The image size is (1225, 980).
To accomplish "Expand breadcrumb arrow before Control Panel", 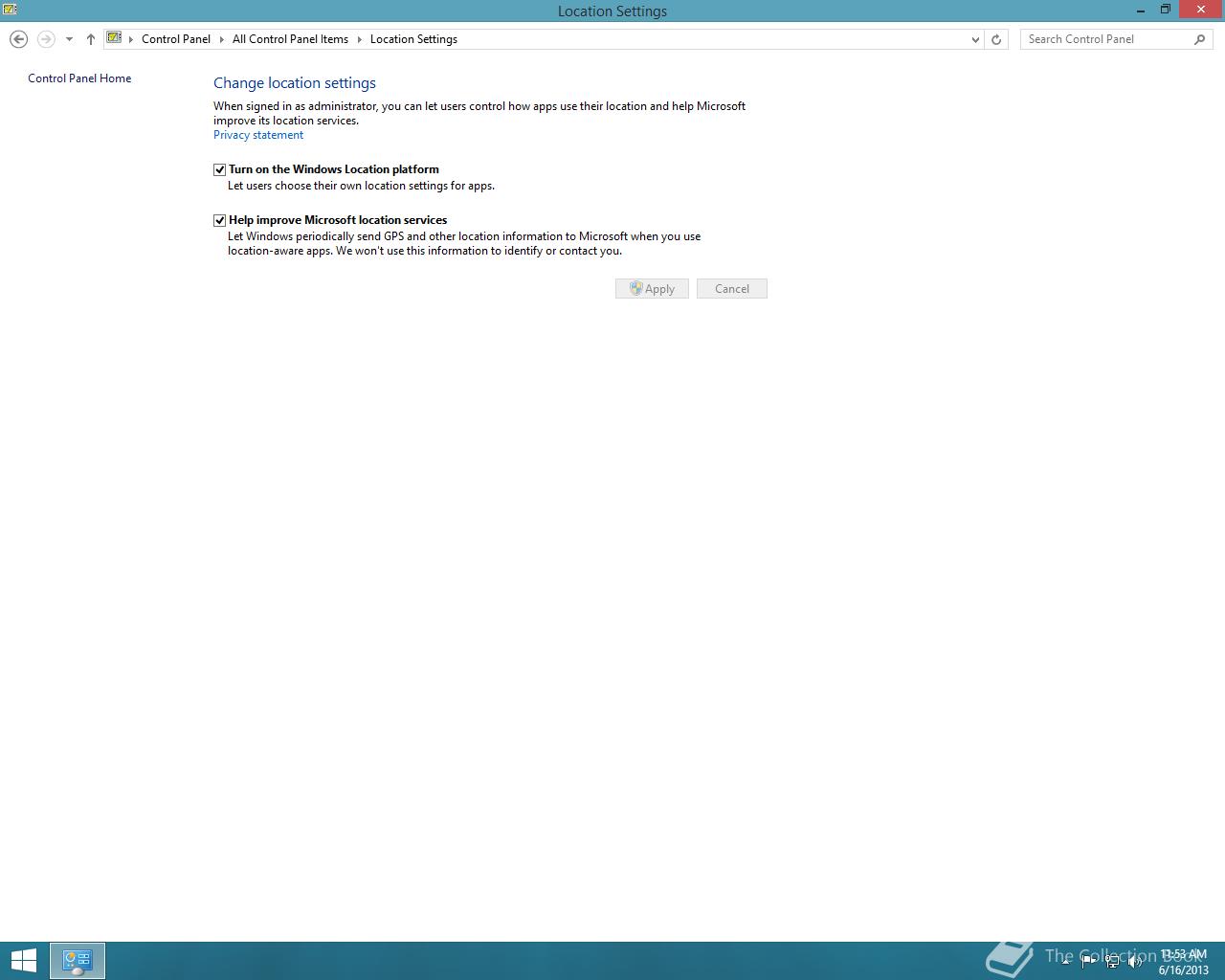I will click(131, 39).
